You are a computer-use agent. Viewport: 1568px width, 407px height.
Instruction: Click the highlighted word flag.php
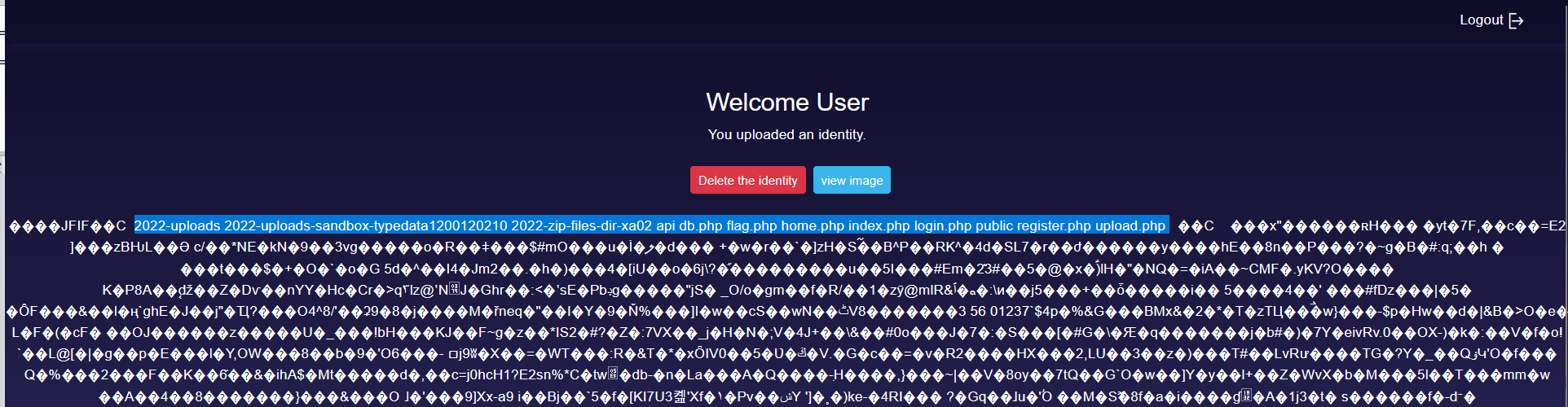coord(751,226)
